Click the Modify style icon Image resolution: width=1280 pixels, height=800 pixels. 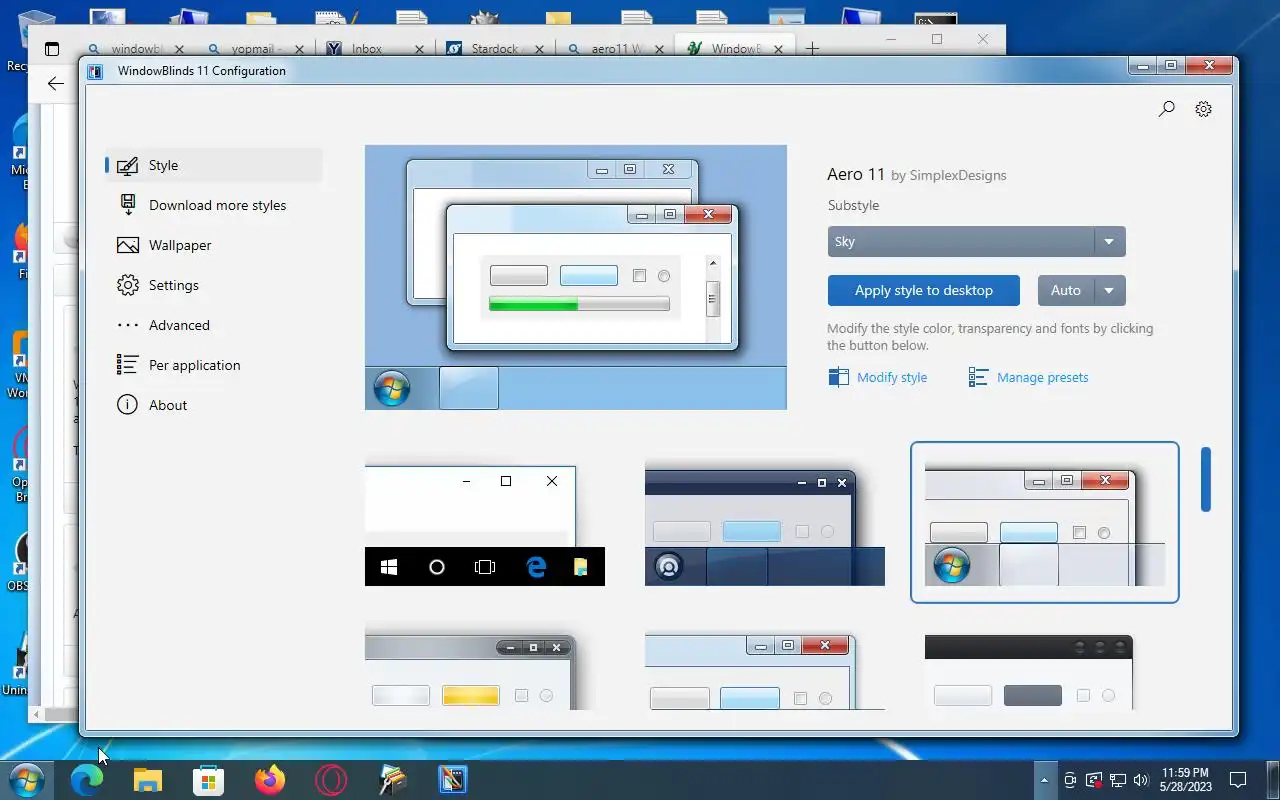click(x=838, y=377)
